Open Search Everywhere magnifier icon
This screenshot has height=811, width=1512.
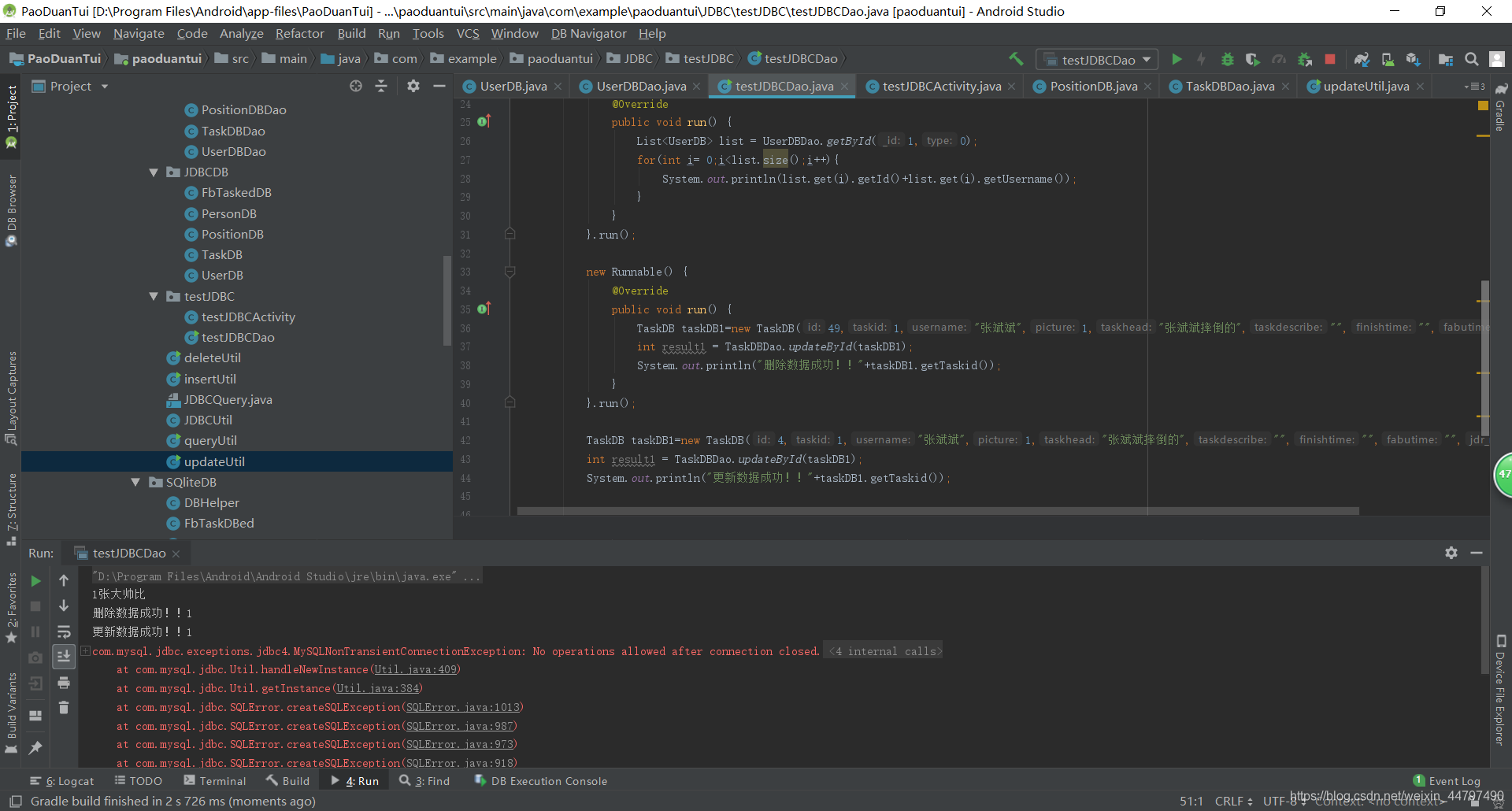coord(1471,59)
